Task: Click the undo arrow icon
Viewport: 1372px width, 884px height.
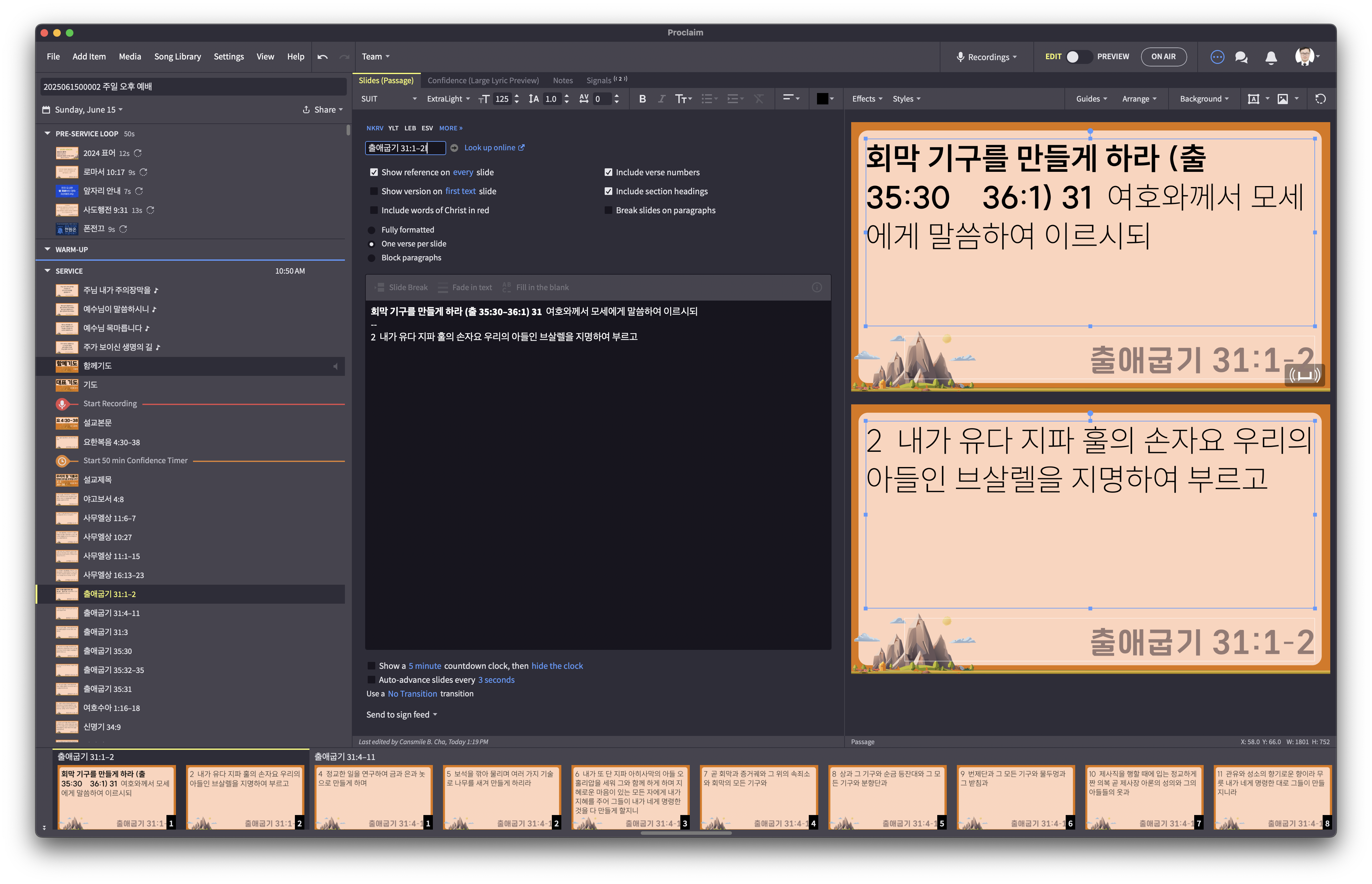Action: coord(323,57)
